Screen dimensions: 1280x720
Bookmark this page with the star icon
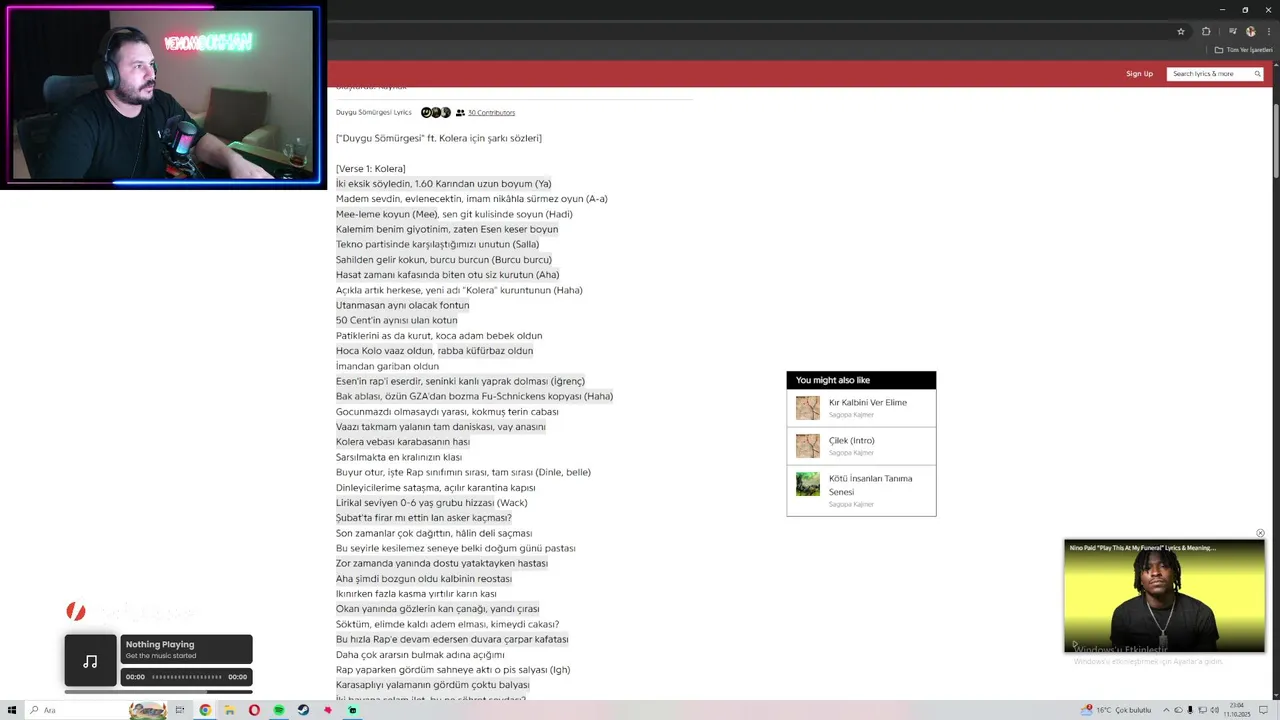pyautogui.click(x=1181, y=31)
